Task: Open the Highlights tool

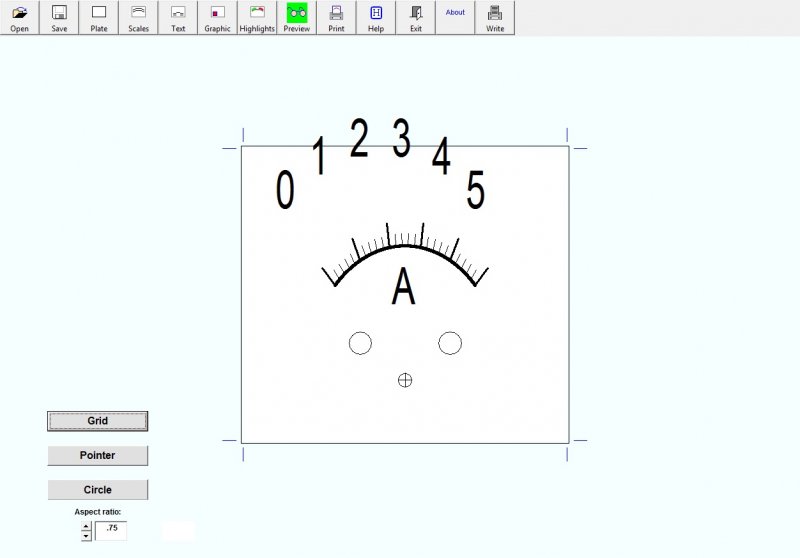Action: click(x=257, y=18)
